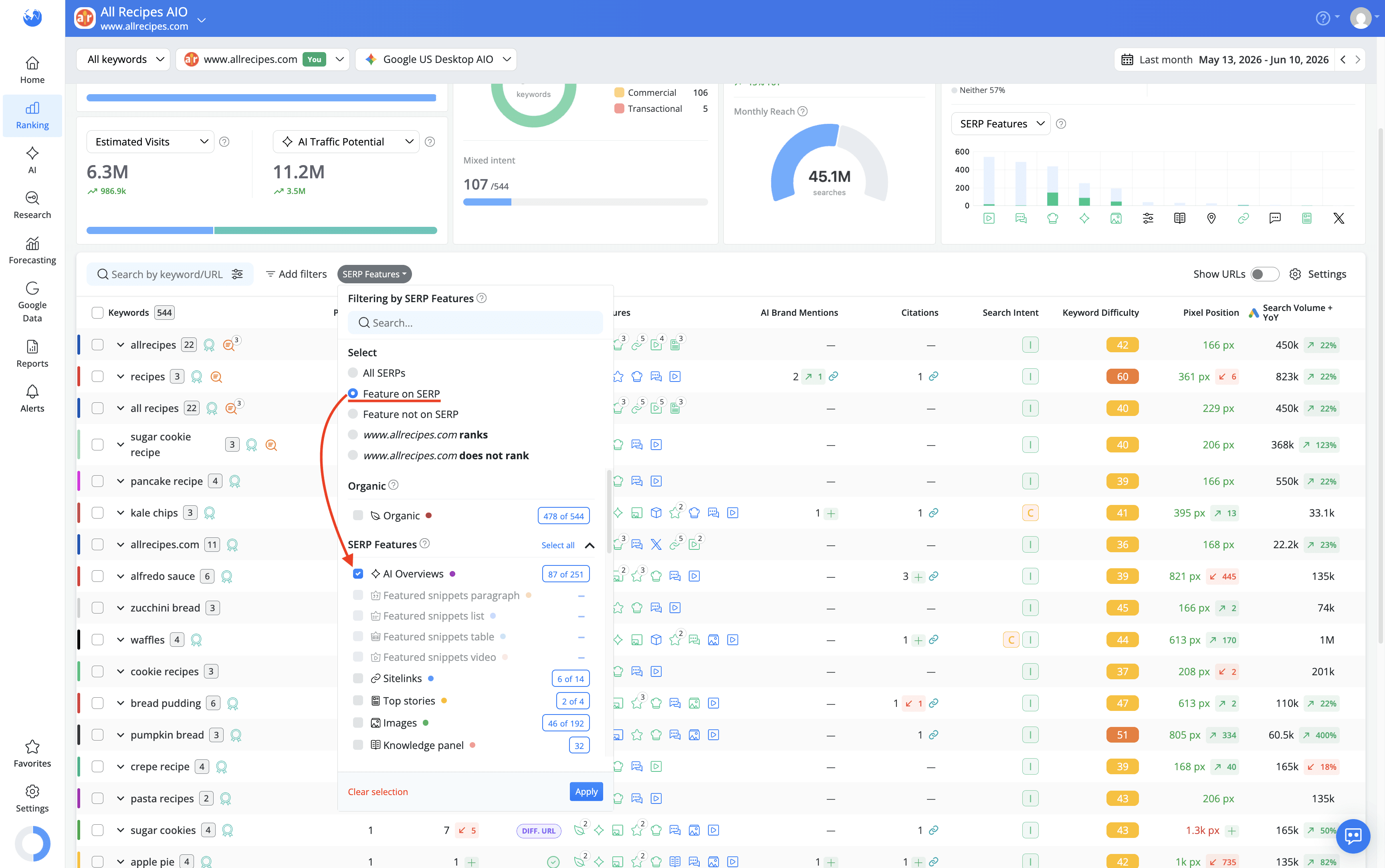Click the Clear selection link
Screen dimensions: 1385x868
tap(378, 791)
